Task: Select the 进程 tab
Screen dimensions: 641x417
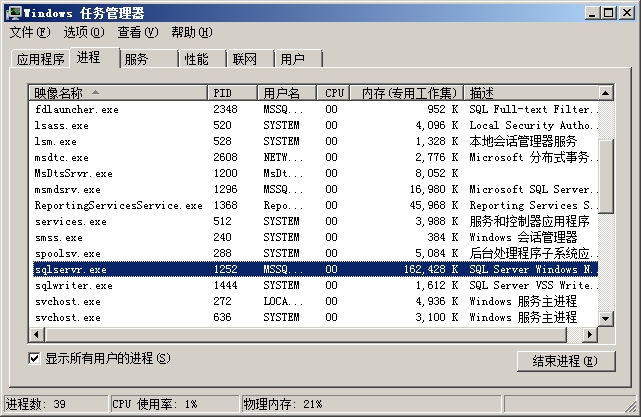Action: coord(94,58)
